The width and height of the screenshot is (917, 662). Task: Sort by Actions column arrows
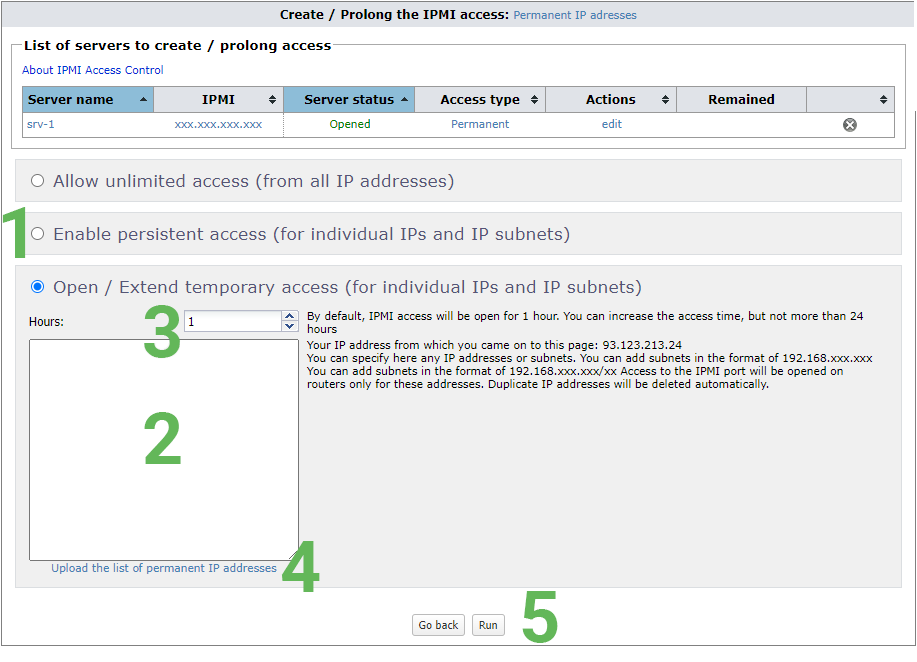pyautogui.click(x=665, y=100)
